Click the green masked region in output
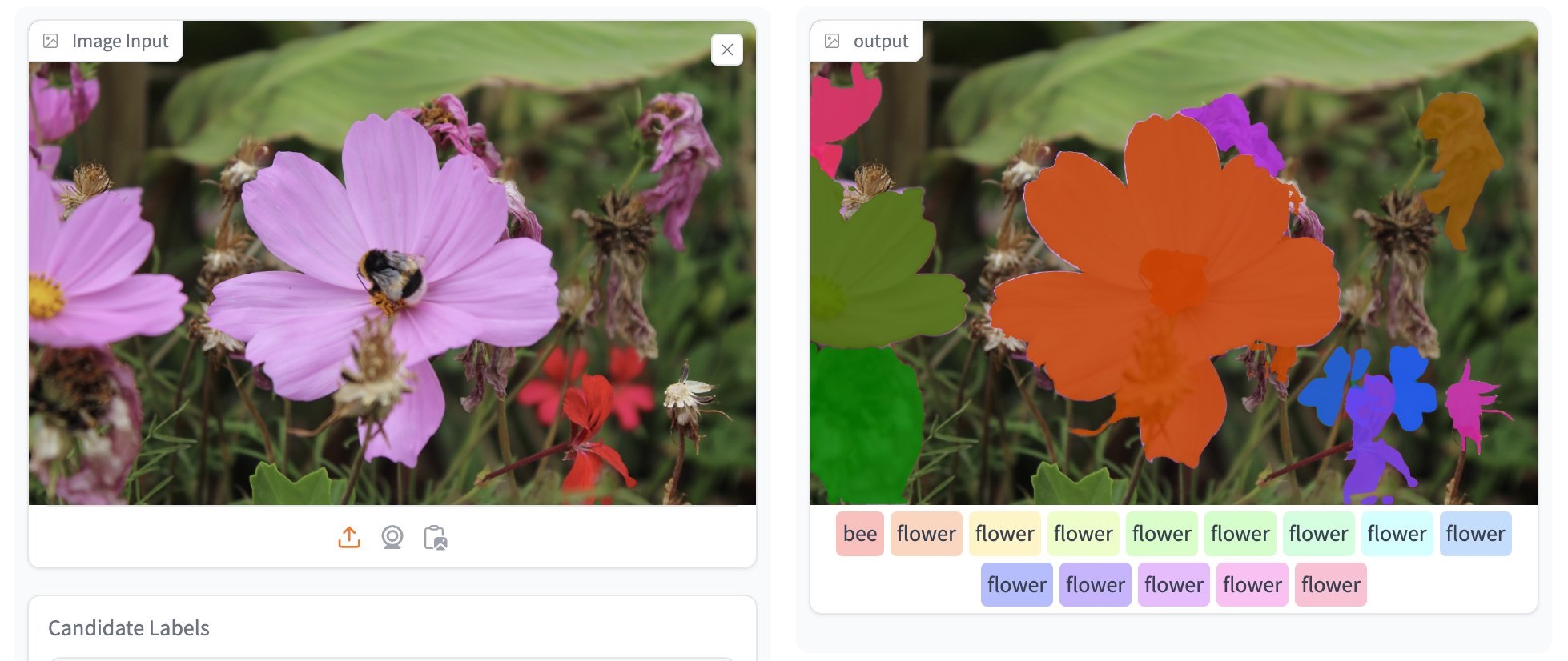The image size is (1568, 661). click(x=865, y=424)
